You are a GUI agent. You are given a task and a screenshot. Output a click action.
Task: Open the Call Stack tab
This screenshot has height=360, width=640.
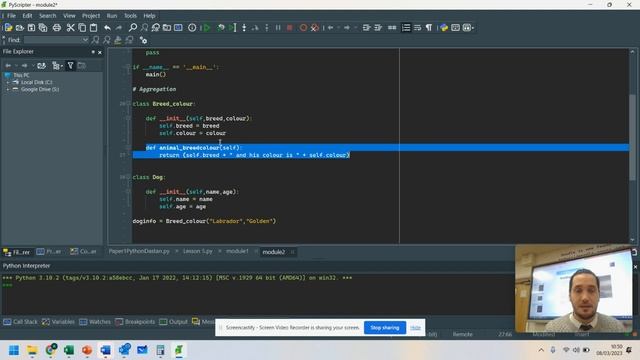point(20,322)
